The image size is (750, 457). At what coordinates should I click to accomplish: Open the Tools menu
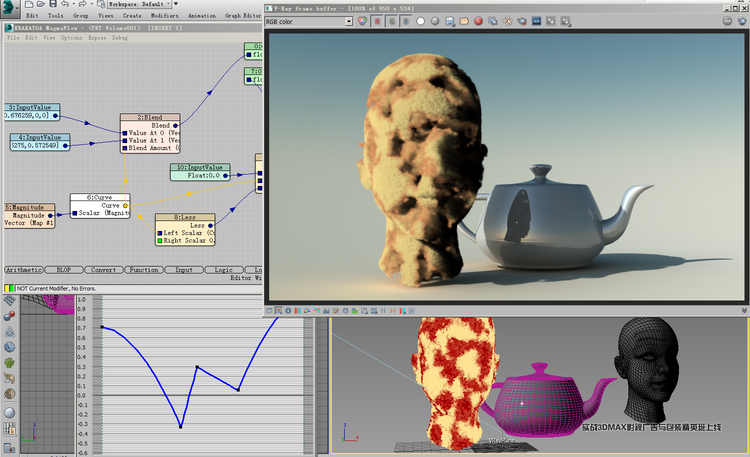(x=55, y=15)
